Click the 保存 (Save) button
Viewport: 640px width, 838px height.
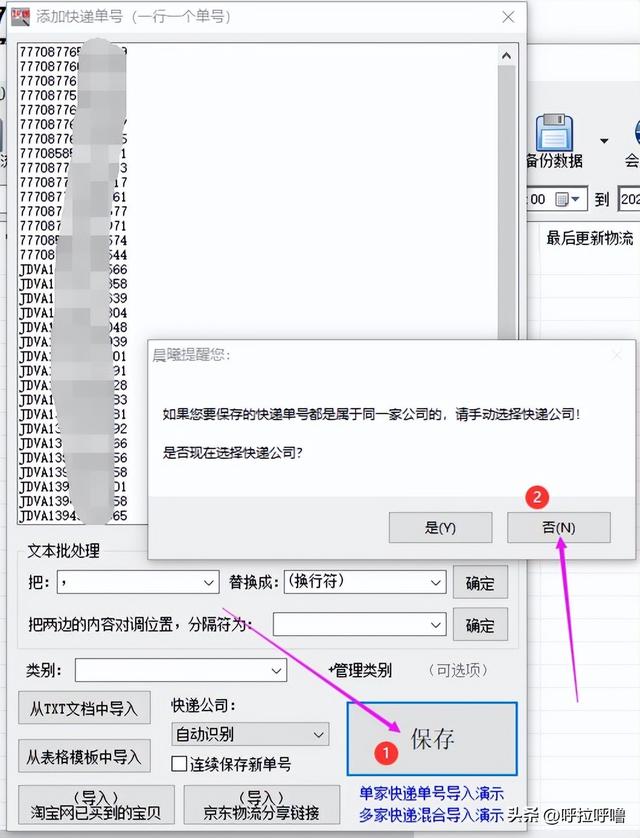[x=432, y=739]
